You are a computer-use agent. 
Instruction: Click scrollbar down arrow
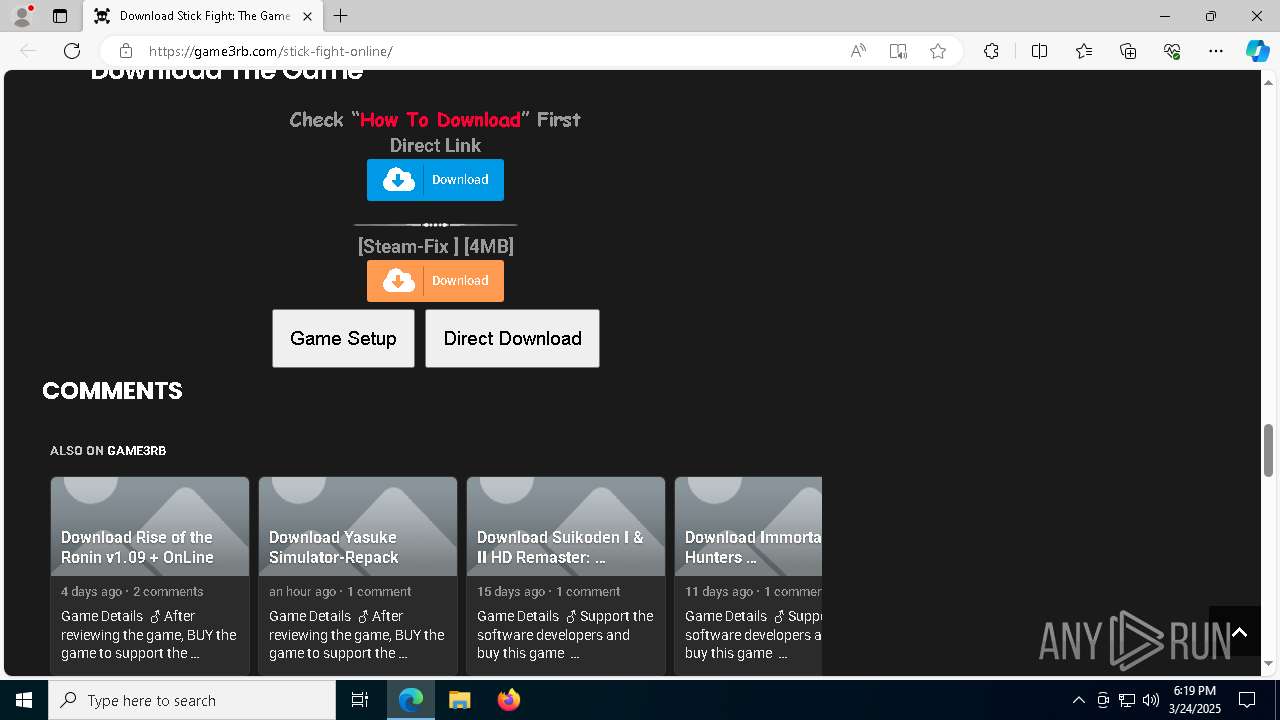click(x=1269, y=663)
